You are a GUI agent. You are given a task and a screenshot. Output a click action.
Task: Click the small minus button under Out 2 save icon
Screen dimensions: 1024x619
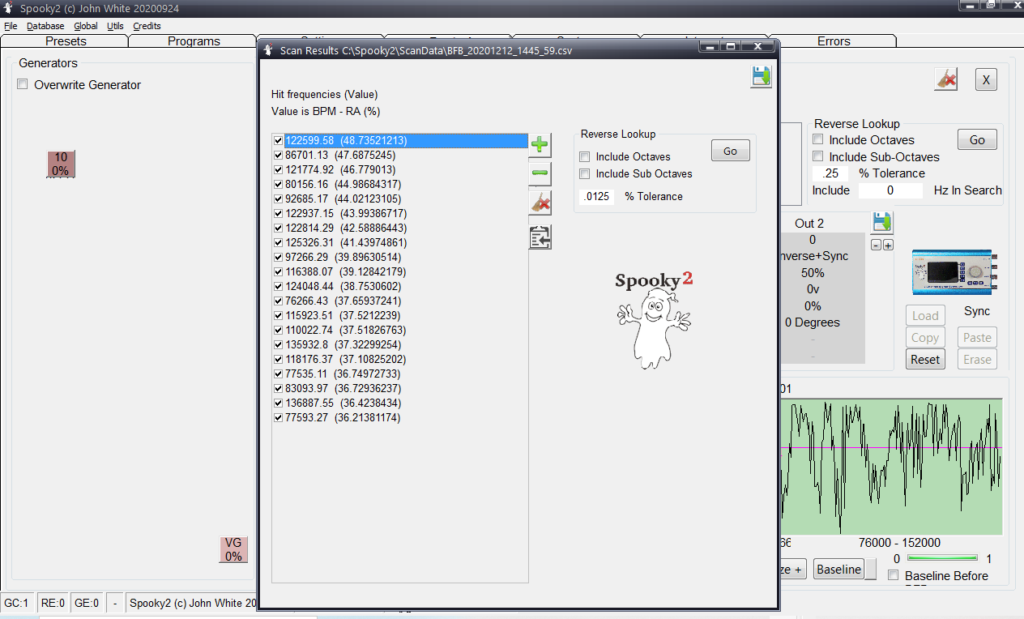[876, 246]
